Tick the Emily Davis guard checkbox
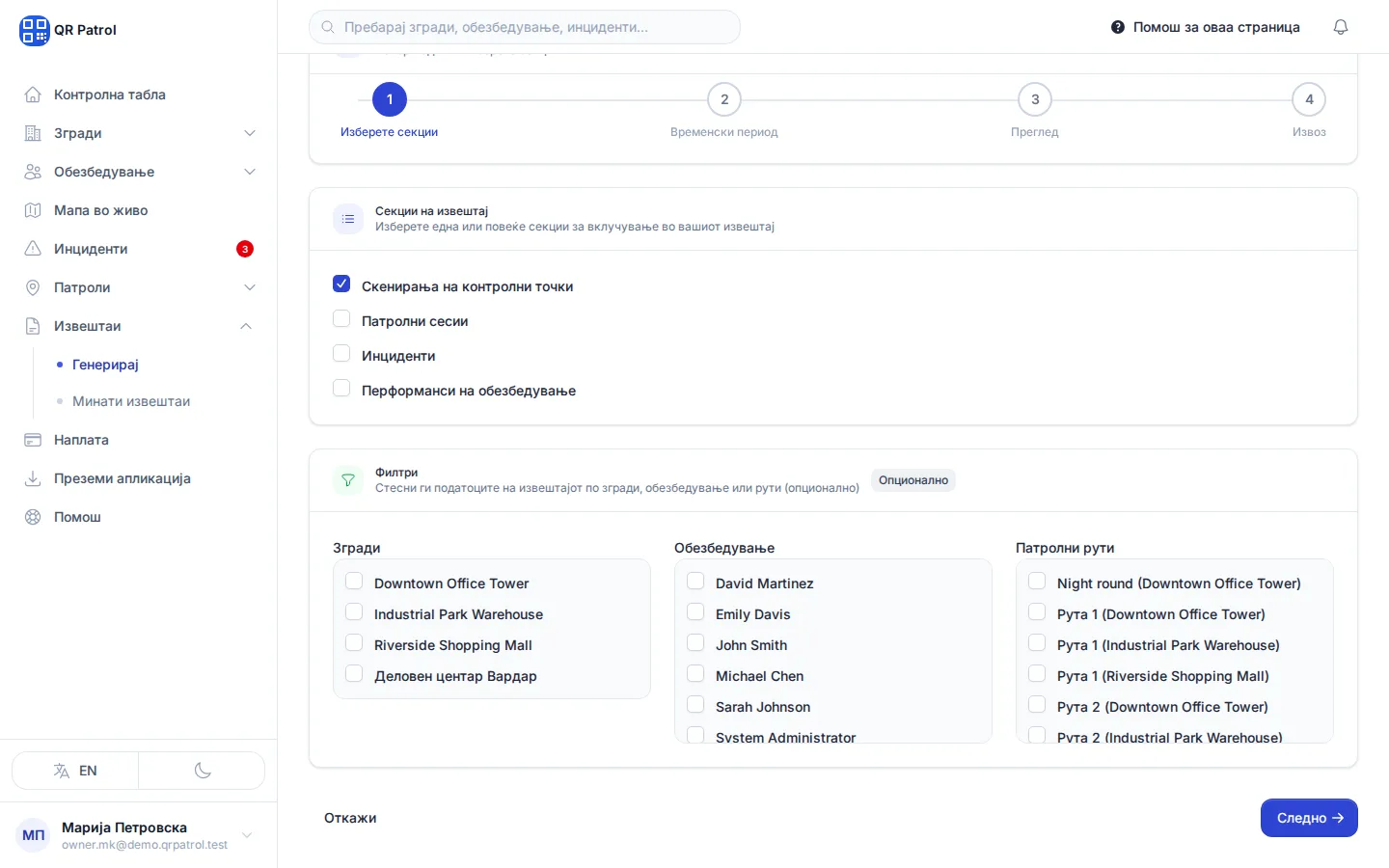1389x868 pixels. tap(695, 611)
